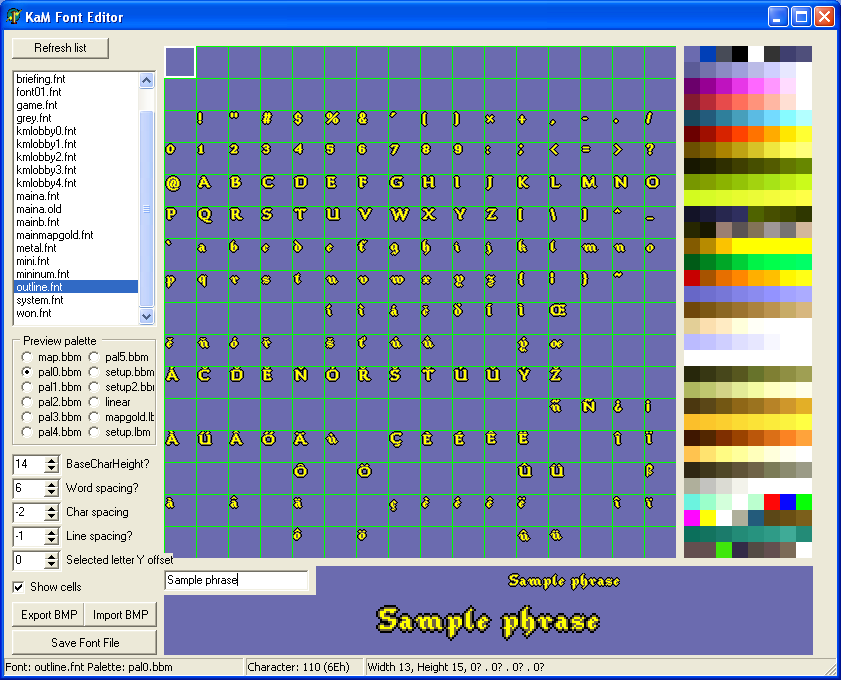Click the capital Z glyph cell
Viewport: 841px width, 680px height.
point(492,215)
